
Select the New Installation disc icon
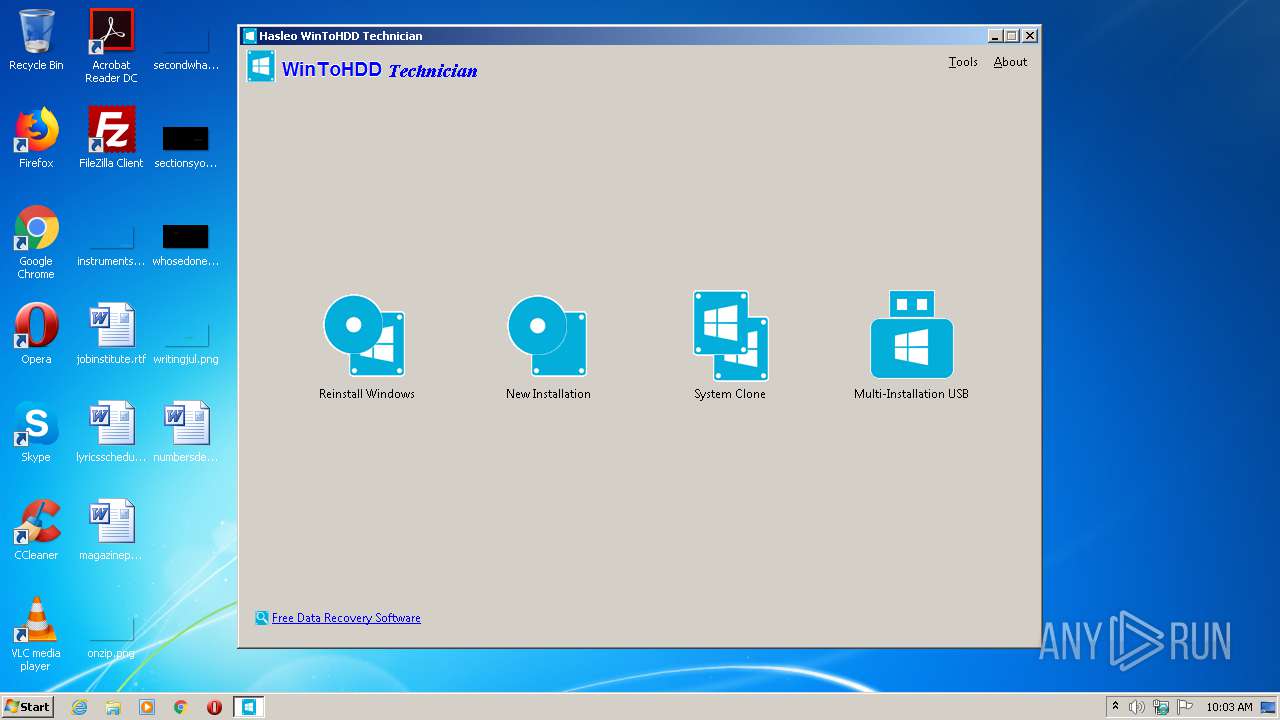547,336
